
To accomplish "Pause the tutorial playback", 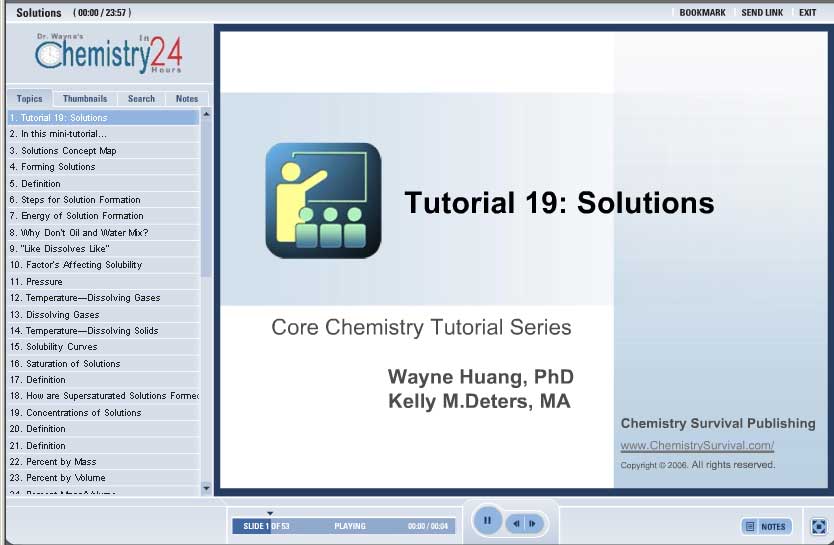I will pos(487,521).
